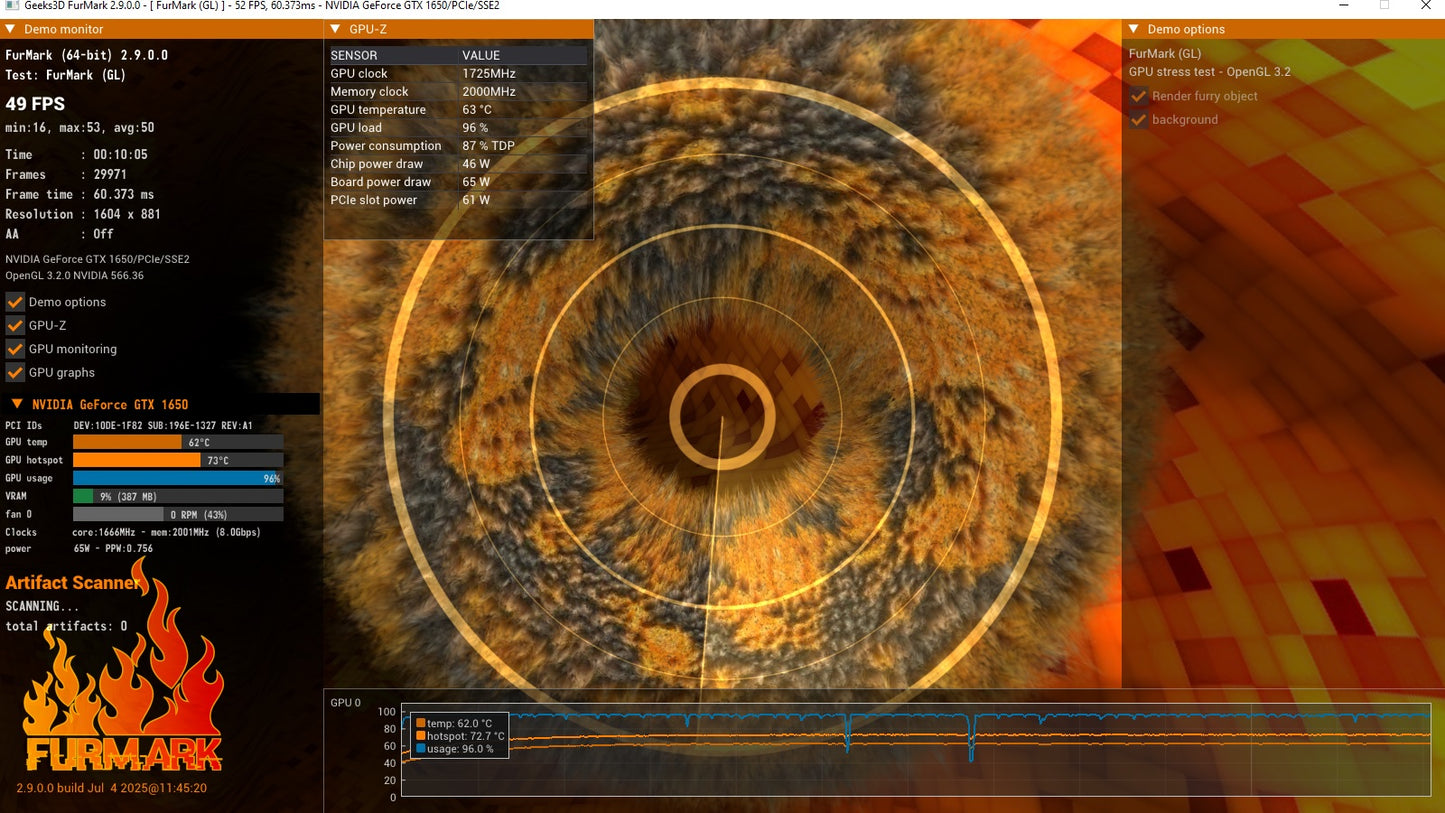Click the OpenGL 3.2.0 NVIDIA 566.36 line

point(75,275)
